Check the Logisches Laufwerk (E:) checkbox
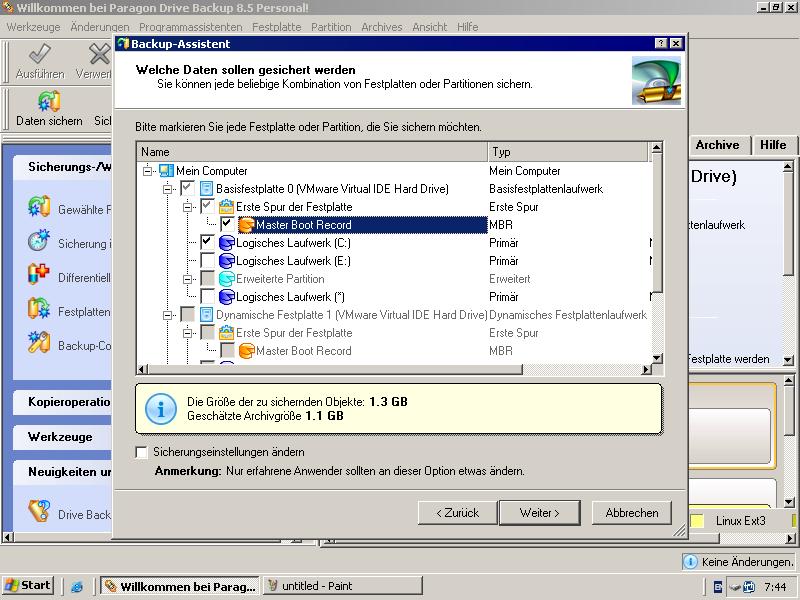Screen dimensions: 800x600 207,260
